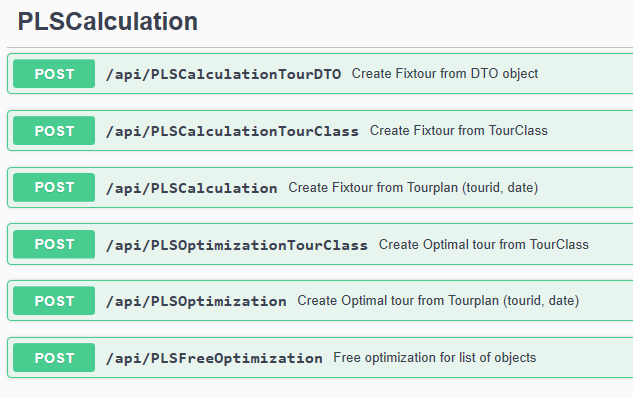633x398 pixels.
Task: Click POST badge for PLSOptimizationTourClass
Action: click(x=54, y=244)
